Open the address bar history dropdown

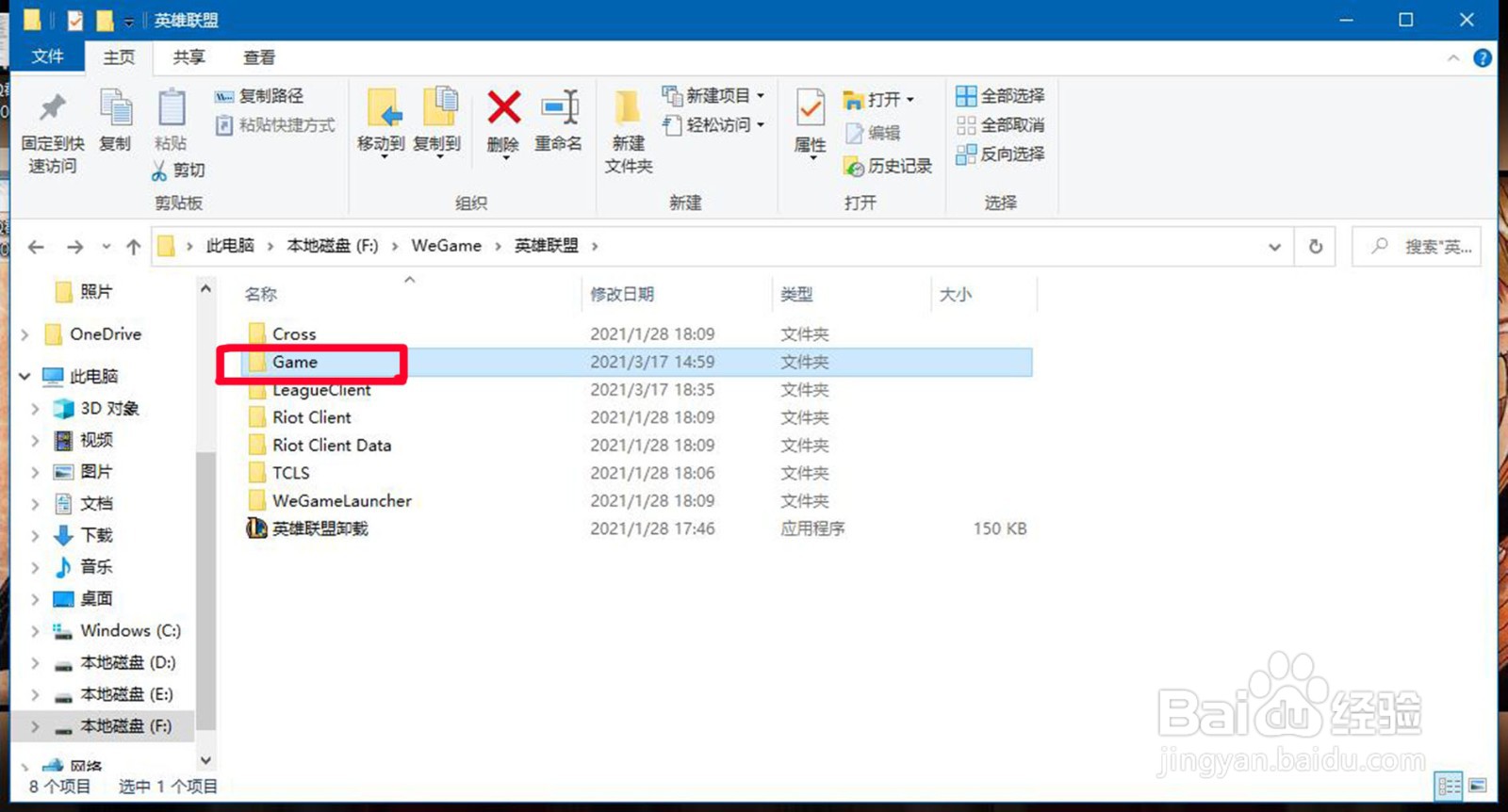point(1274,247)
